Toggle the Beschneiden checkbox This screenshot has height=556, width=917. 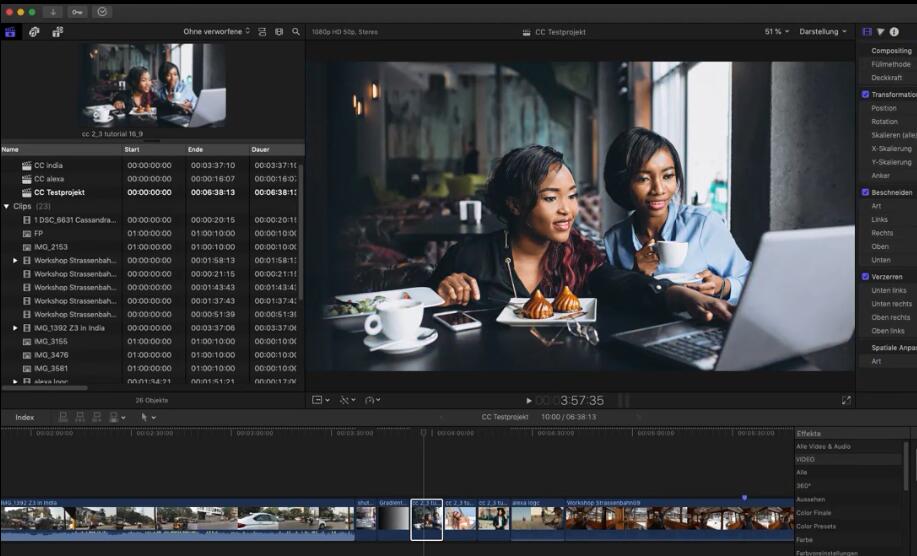coord(865,192)
